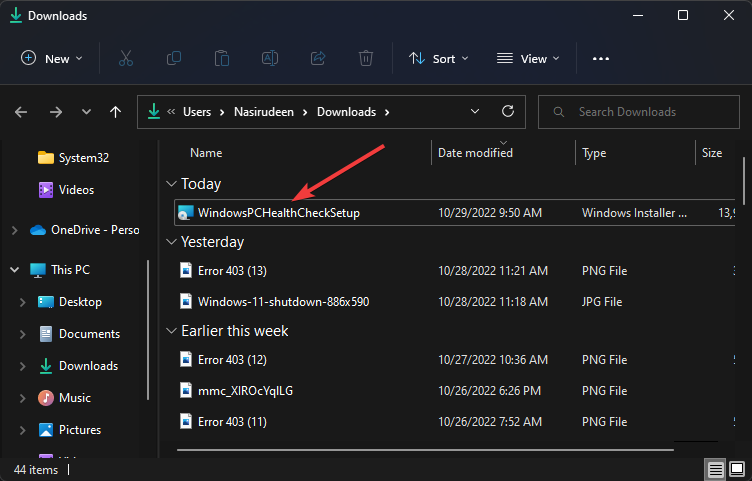Click the Paste clipboard icon
This screenshot has height=481, width=752.
tap(222, 59)
